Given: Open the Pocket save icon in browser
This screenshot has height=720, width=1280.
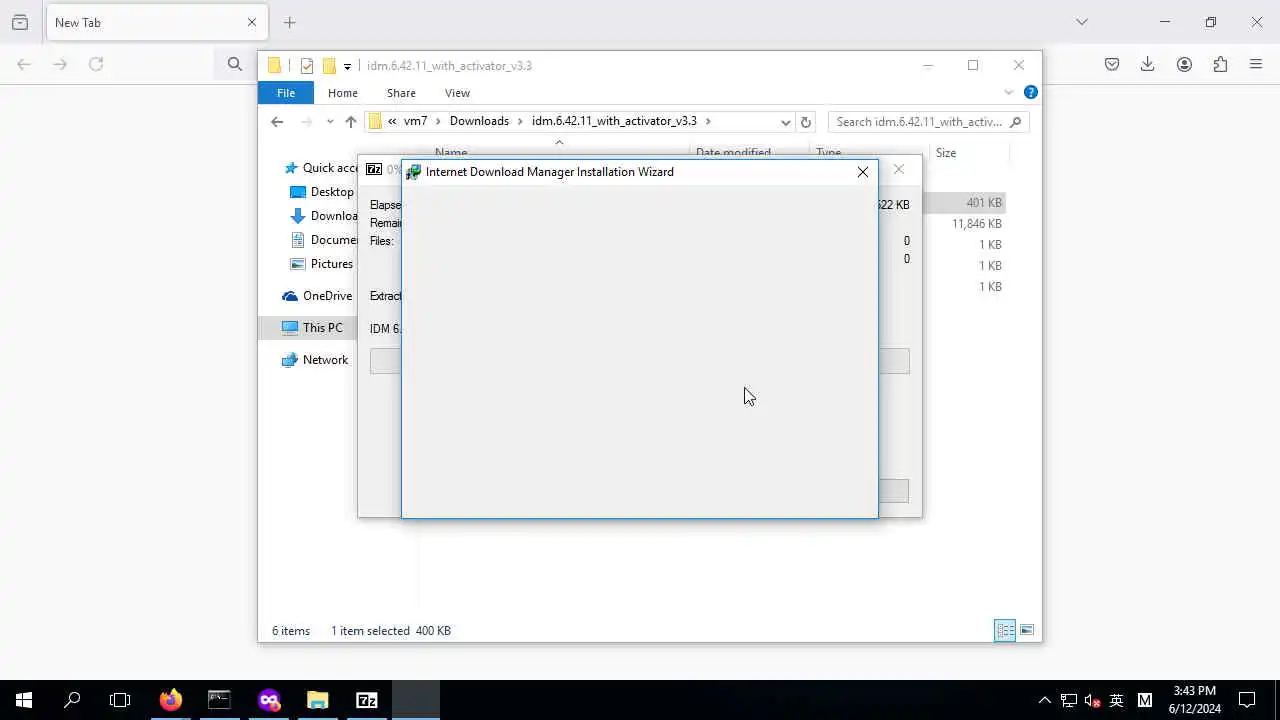Looking at the screenshot, I should [x=1112, y=64].
